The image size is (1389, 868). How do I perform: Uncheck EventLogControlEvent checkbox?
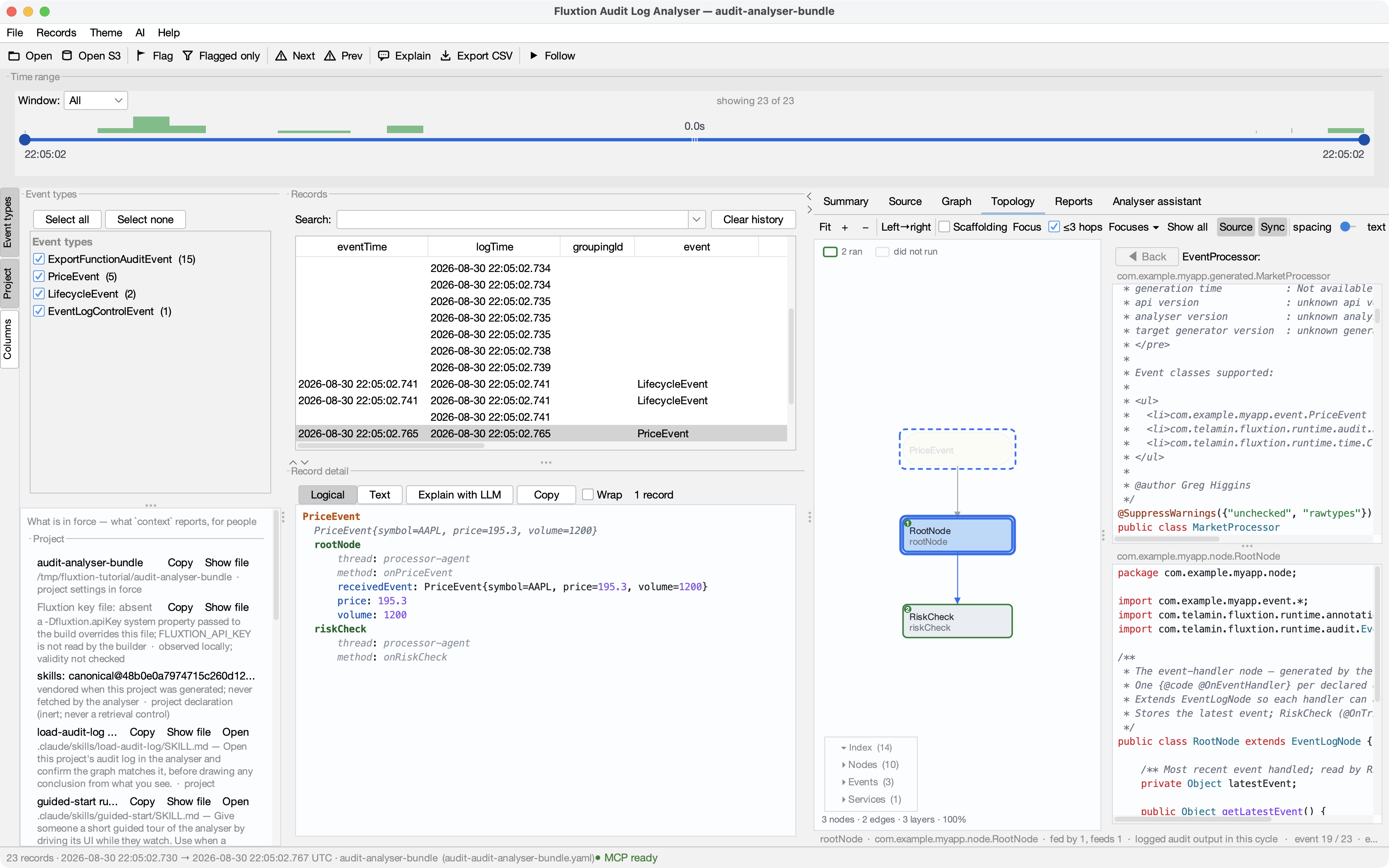[39, 311]
